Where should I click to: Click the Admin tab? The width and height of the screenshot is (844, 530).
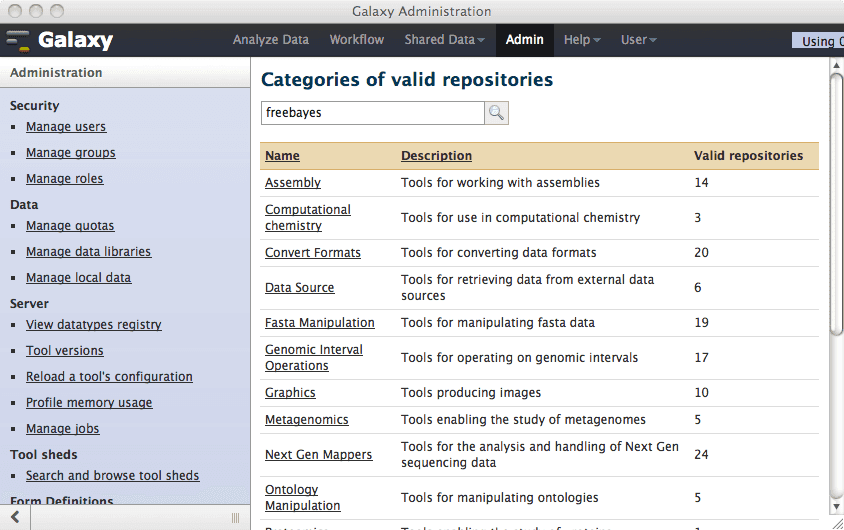(x=524, y=40)
